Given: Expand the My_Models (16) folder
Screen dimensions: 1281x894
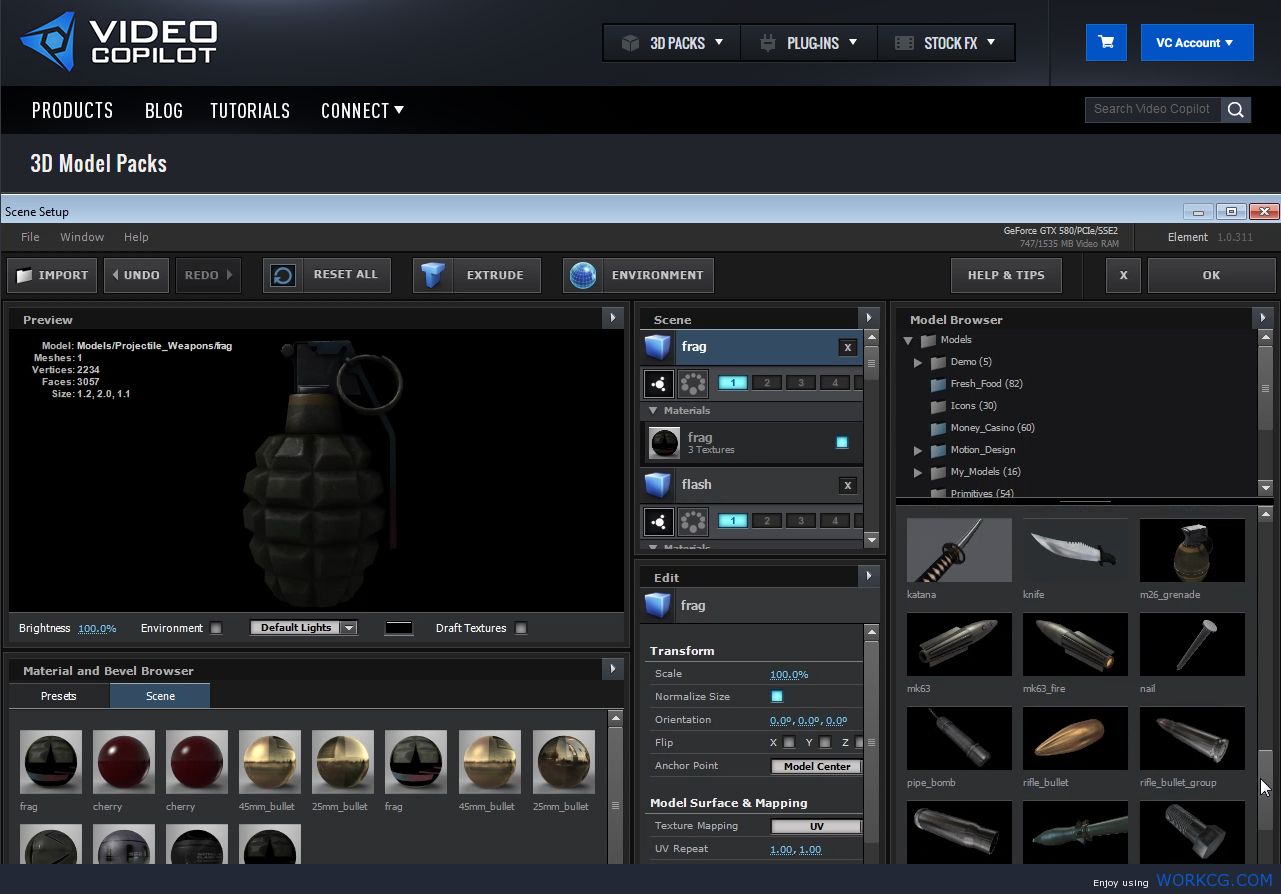Looking at the screenshot, I should click(918, 473).
